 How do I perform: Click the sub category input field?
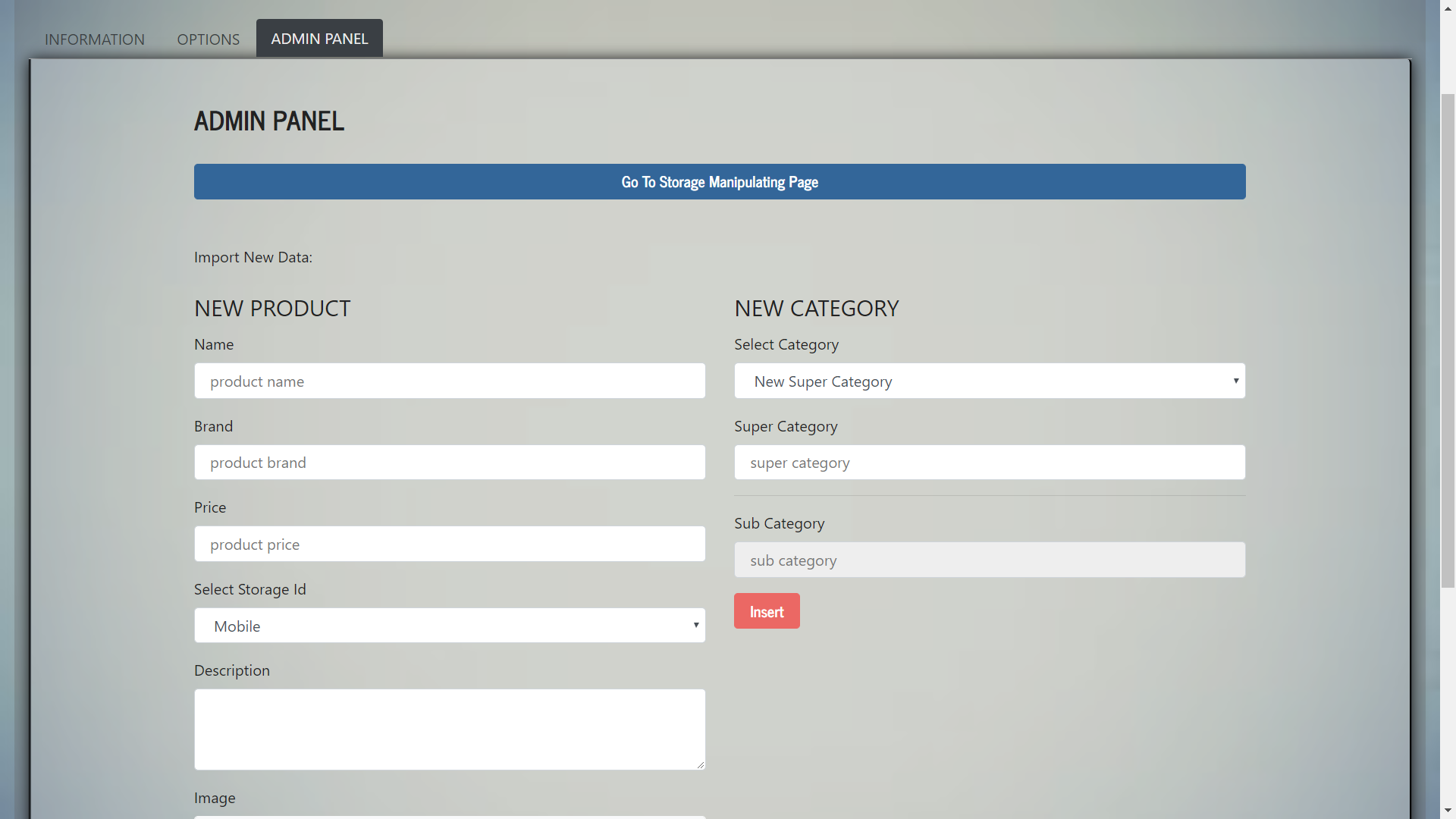(990, 560)
